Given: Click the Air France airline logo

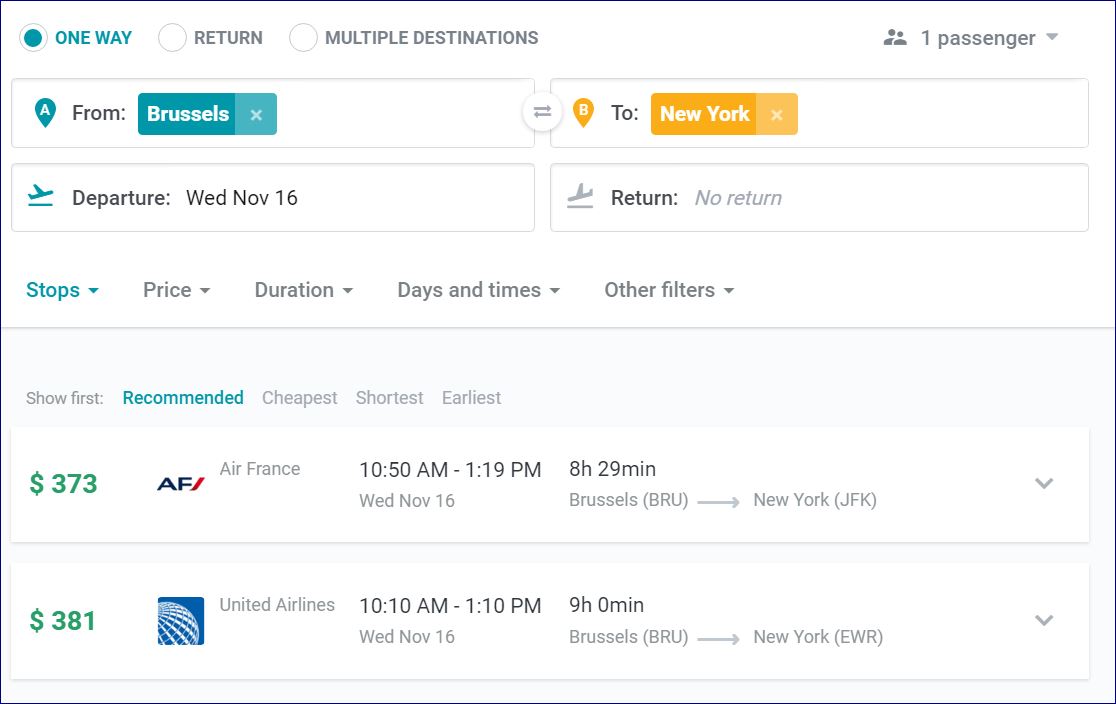Looking at the screenshot, I should click(181, 484).
